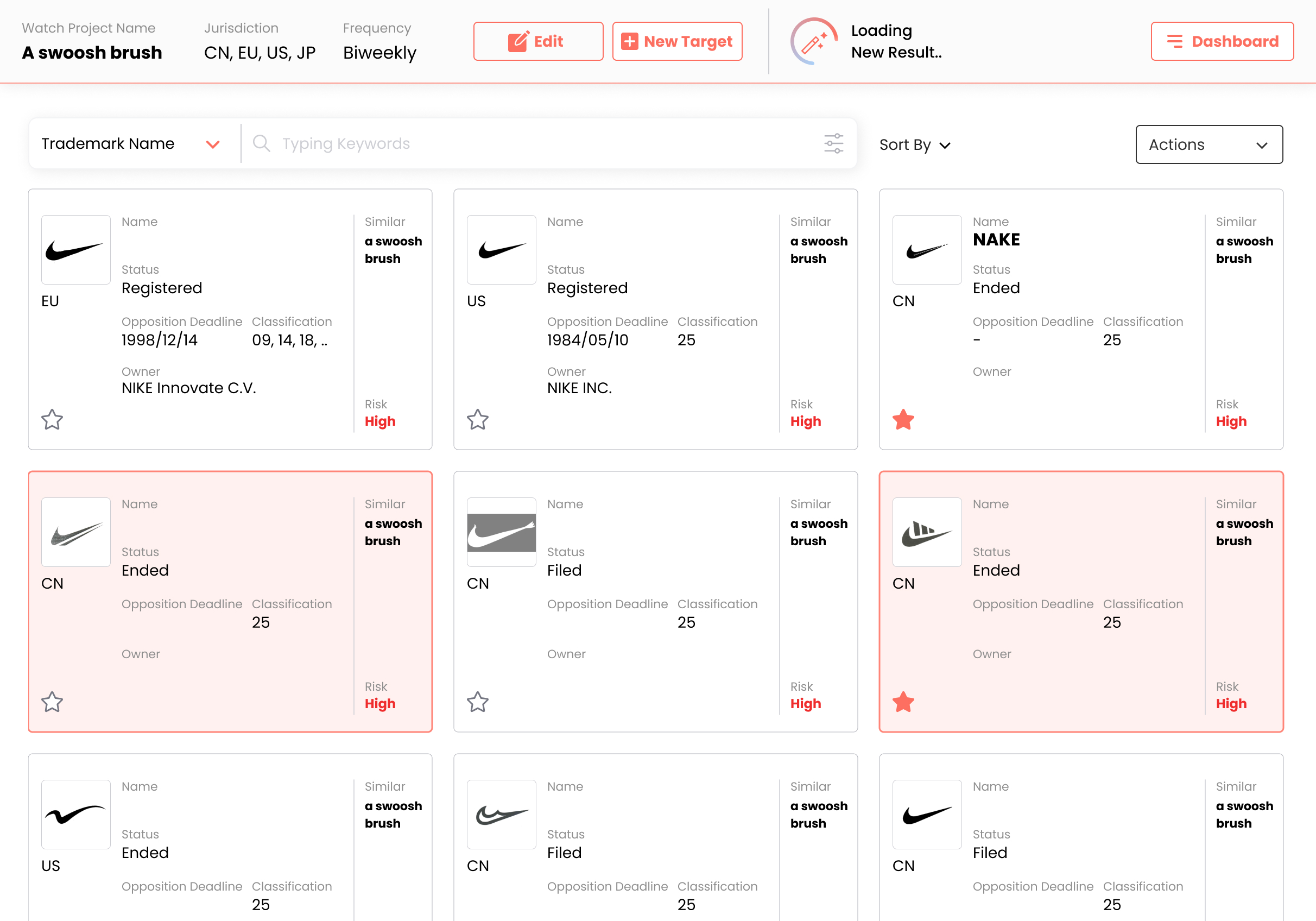Open the grey-background white swoosh thumbnail
Screen dimensions: 1316x921
pos(501,532)
